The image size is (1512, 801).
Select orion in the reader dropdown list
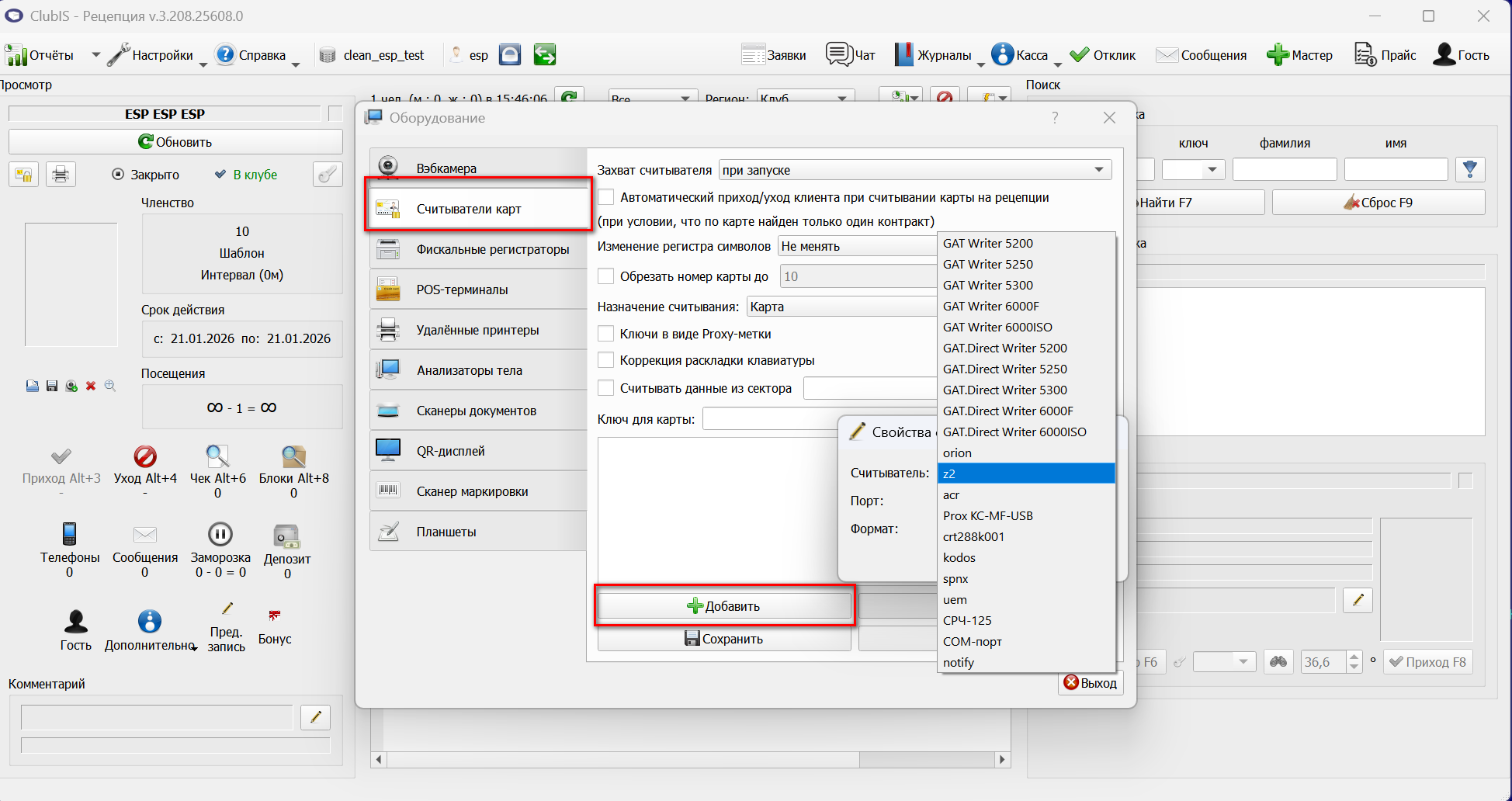1026,453
